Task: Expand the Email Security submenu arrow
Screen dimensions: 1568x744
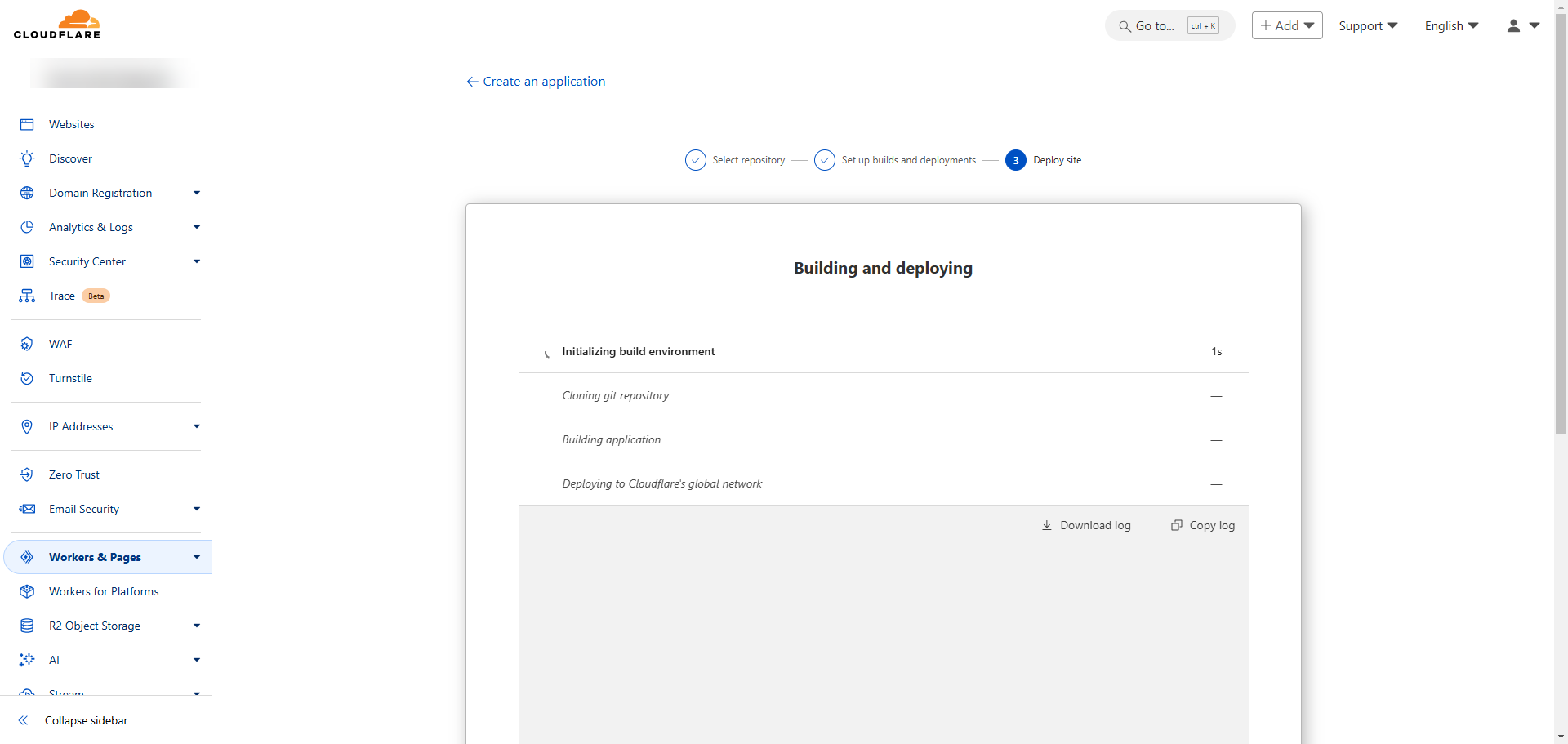Action: coord(197,509)
